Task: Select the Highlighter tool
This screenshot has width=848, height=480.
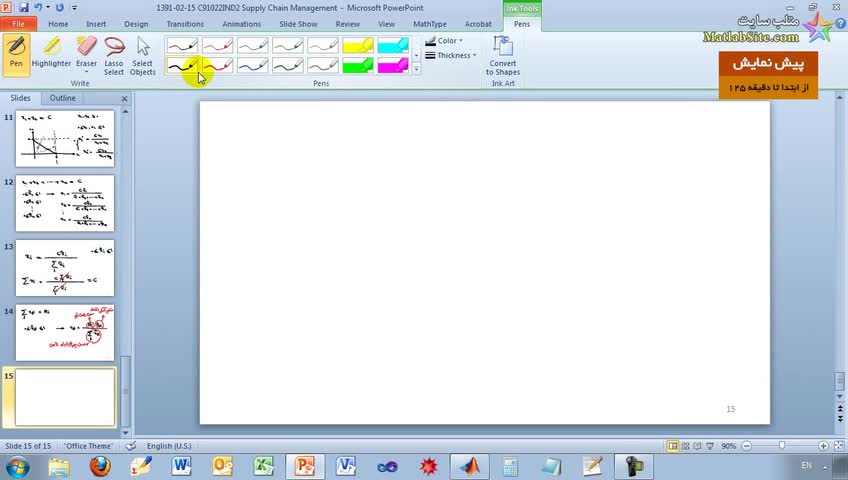Action: (x=51, y=54)
